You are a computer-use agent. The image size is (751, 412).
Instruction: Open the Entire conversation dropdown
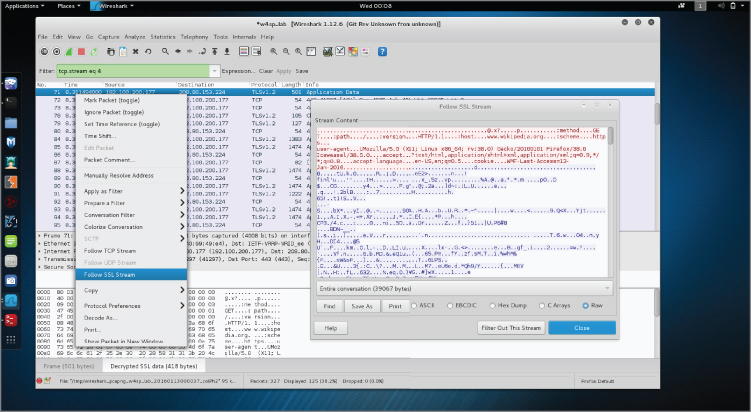(464, 288)
